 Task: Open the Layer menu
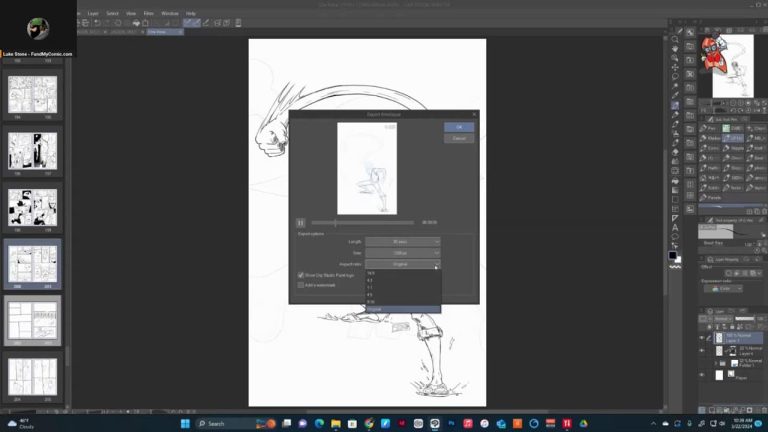[93, 13]
